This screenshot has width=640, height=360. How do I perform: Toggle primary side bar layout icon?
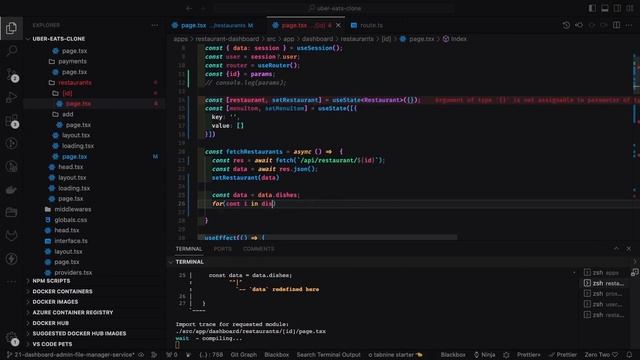[x=592, y=8]
